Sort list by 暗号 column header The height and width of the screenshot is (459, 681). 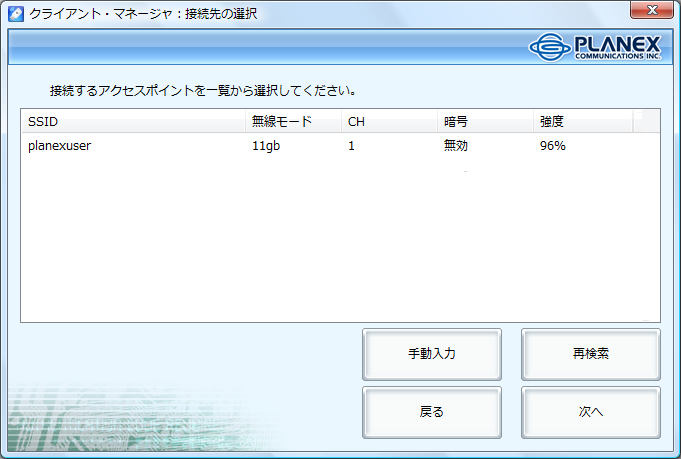pyautogui.click(x=485, y=121)
